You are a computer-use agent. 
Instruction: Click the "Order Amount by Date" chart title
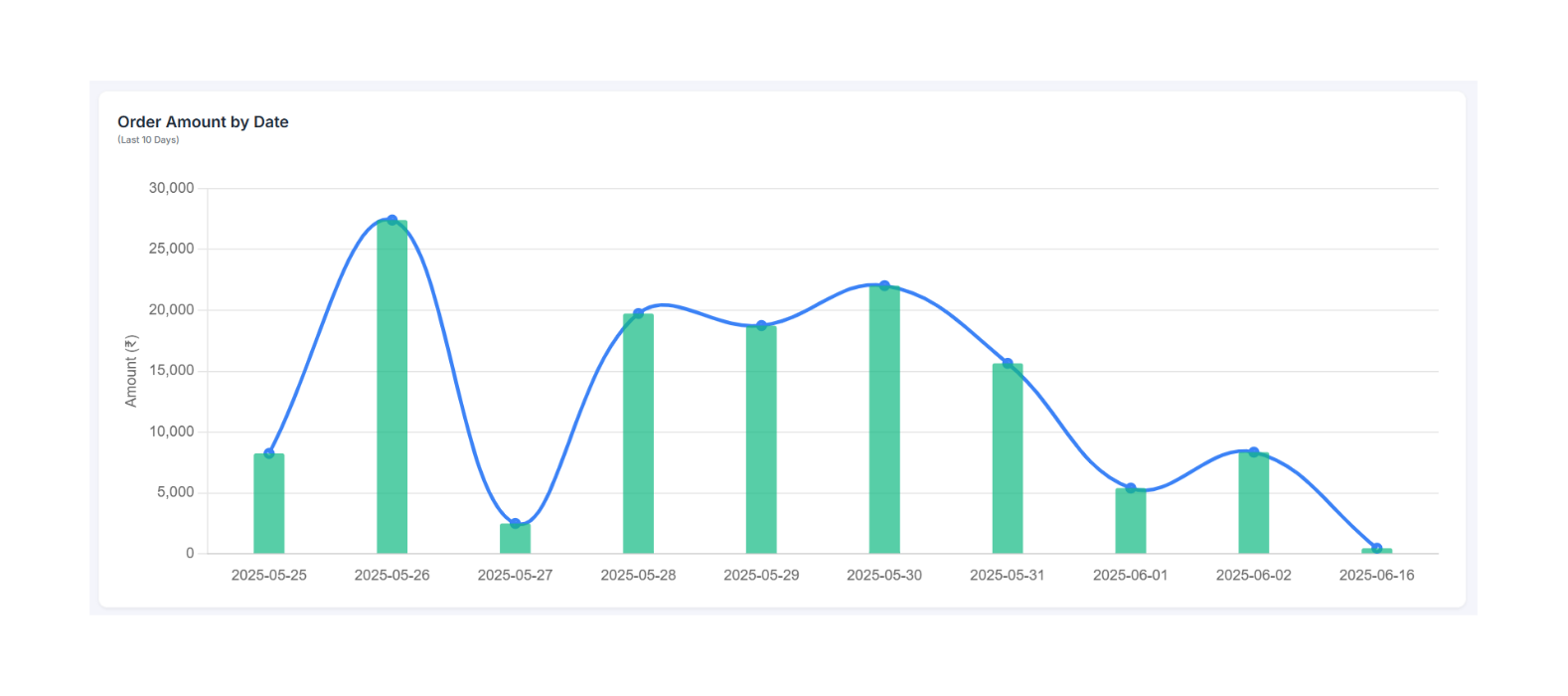click(x=203, y=122)
